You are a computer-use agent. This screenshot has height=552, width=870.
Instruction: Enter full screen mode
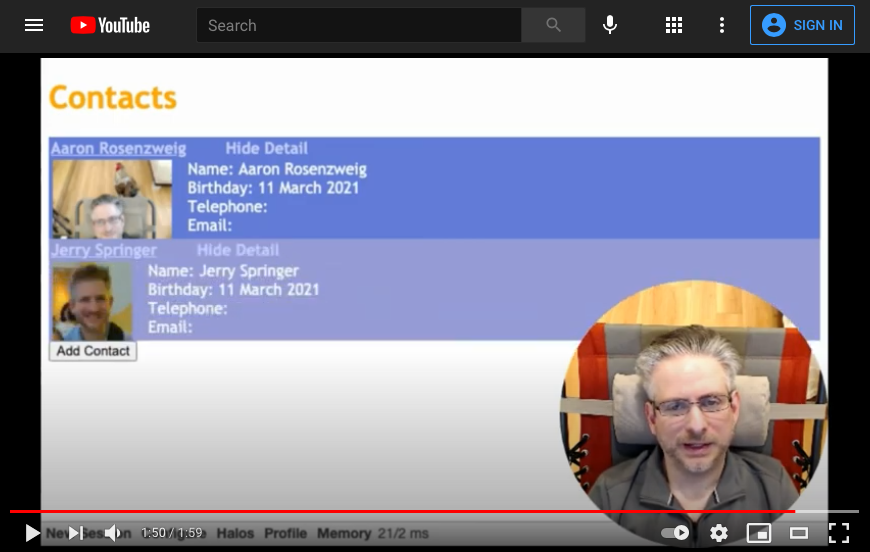838,533
